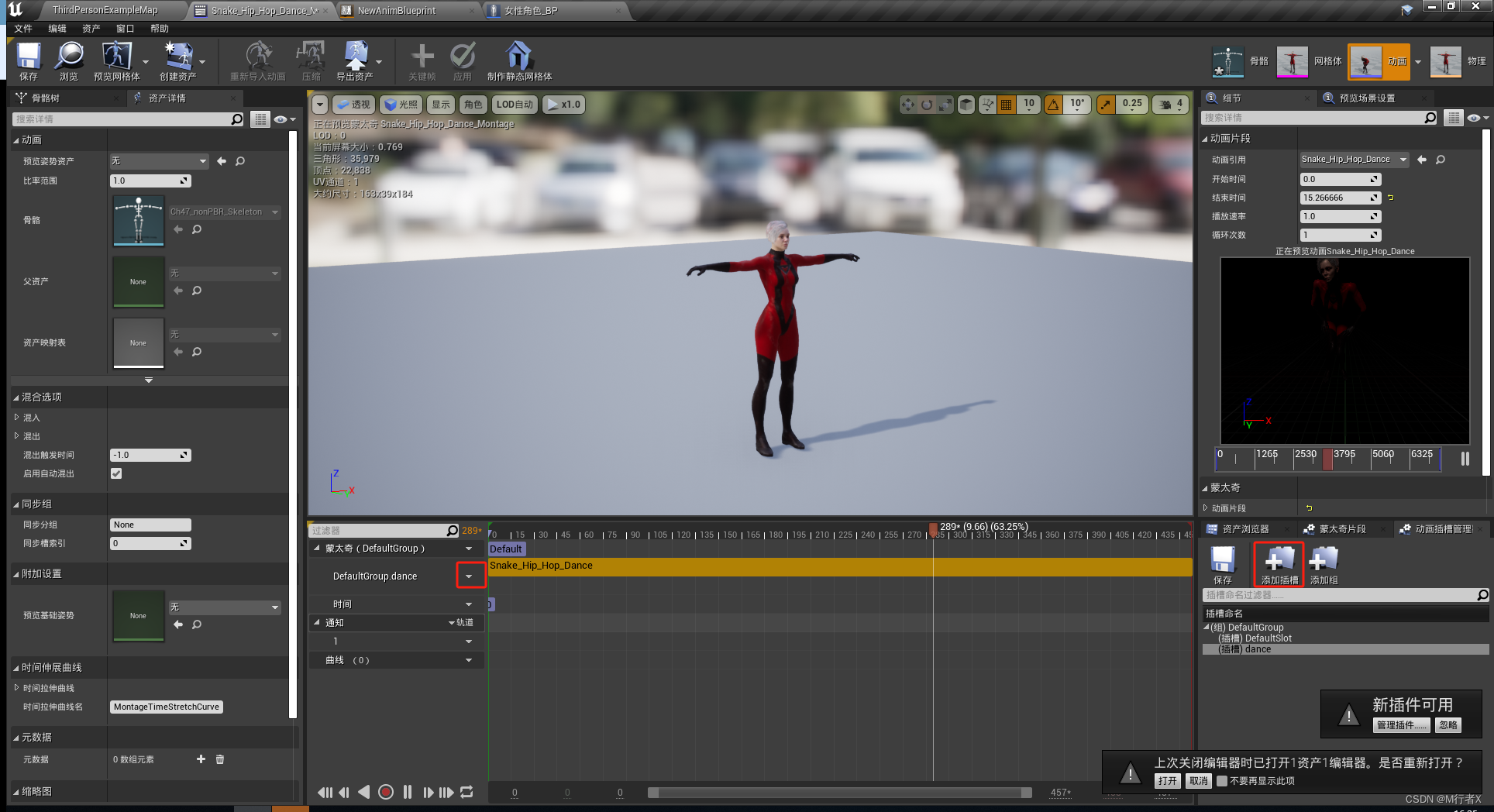Click the 制作静态网格体 icon

click(x=519, y=61)
